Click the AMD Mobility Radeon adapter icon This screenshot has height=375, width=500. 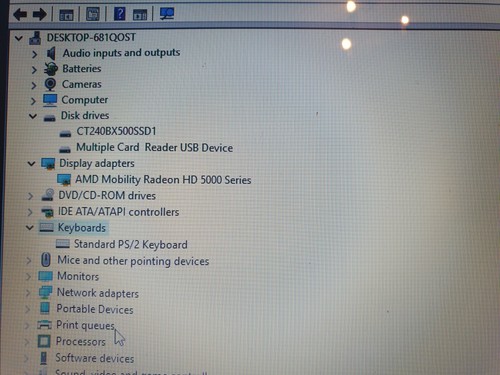tap(64, 180)
